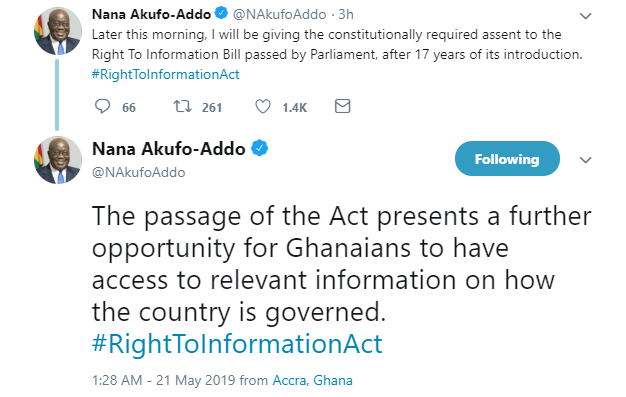Click the 3h timestamp on top tweet

coord(346,14)
